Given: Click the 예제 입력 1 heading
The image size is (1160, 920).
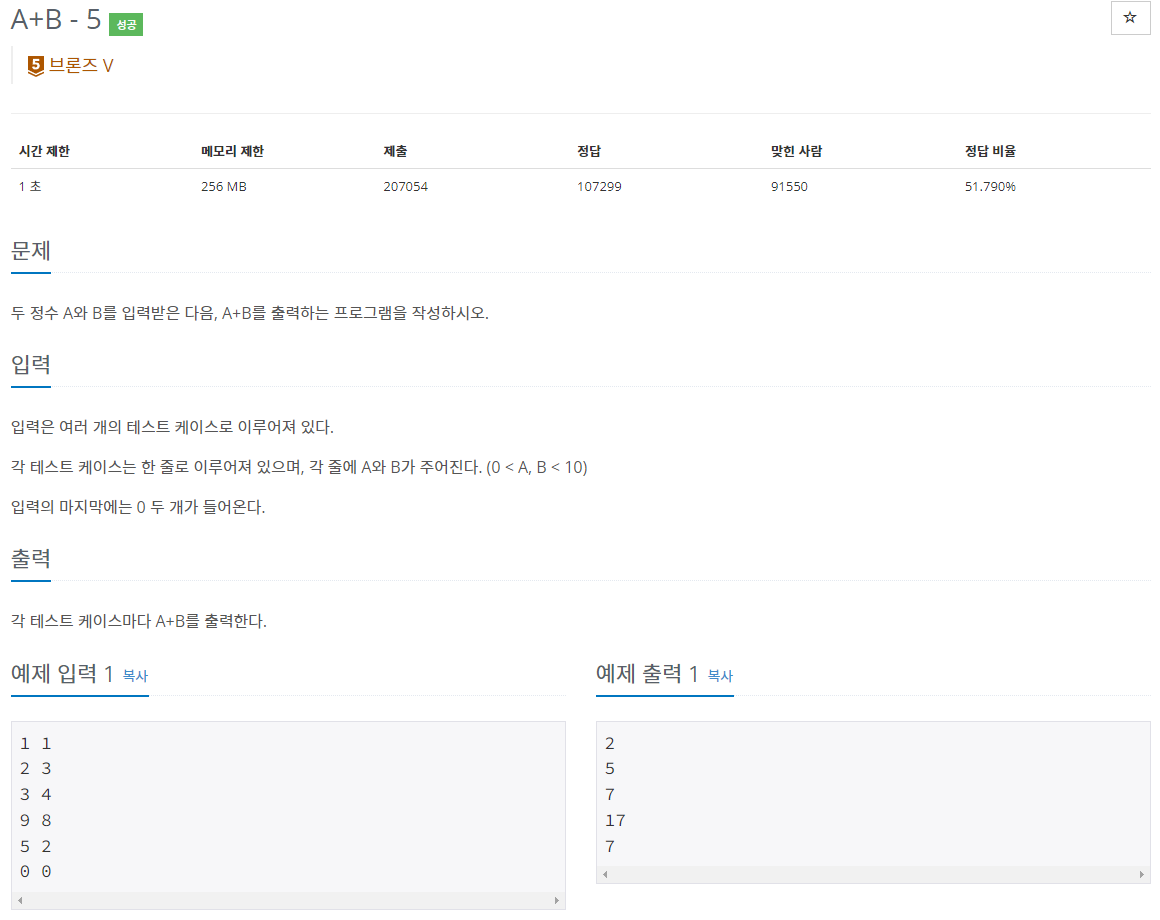Looking at the screenshot, I should [62, 674].
